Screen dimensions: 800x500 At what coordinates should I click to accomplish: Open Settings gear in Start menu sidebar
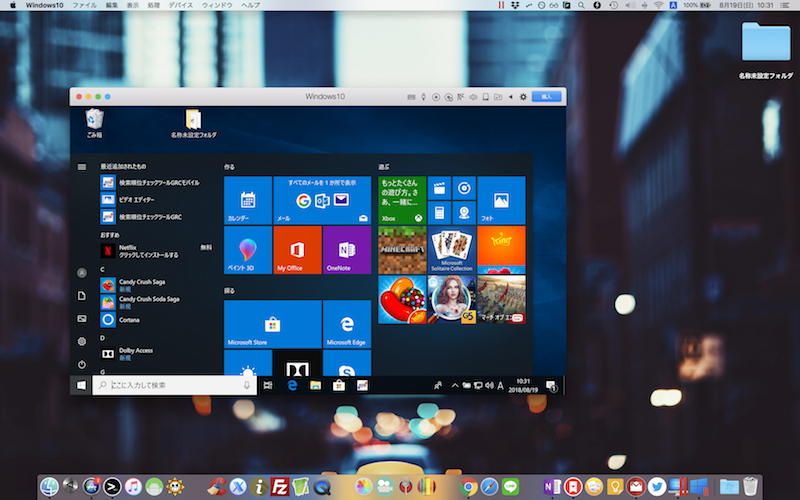[x=81, y=341]
